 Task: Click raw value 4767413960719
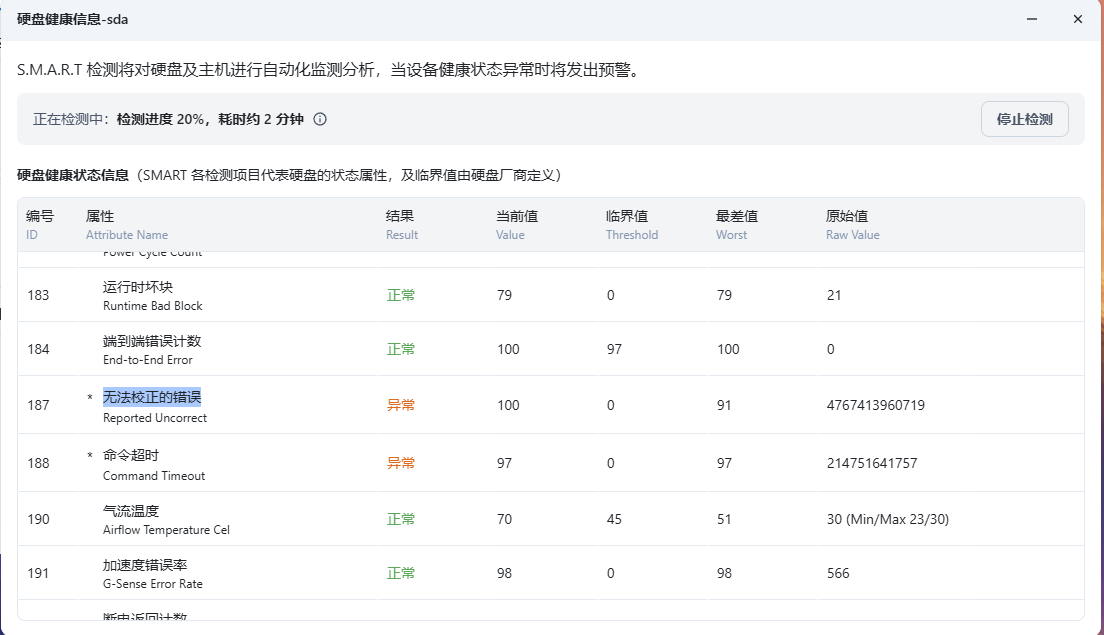coord(875,405)
